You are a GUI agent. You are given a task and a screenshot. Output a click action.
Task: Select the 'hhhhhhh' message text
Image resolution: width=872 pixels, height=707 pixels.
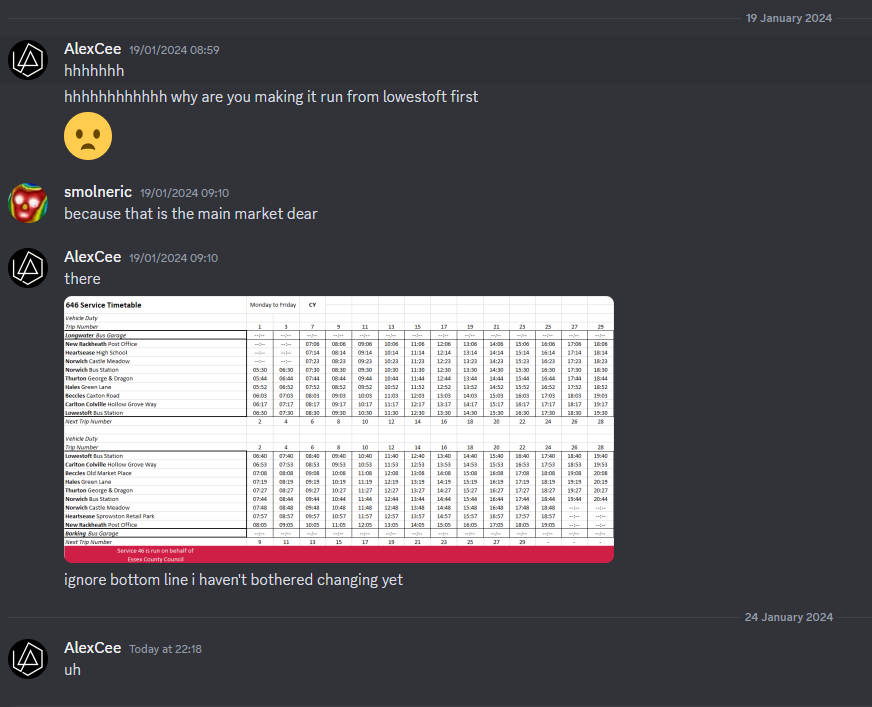point(94,71)
